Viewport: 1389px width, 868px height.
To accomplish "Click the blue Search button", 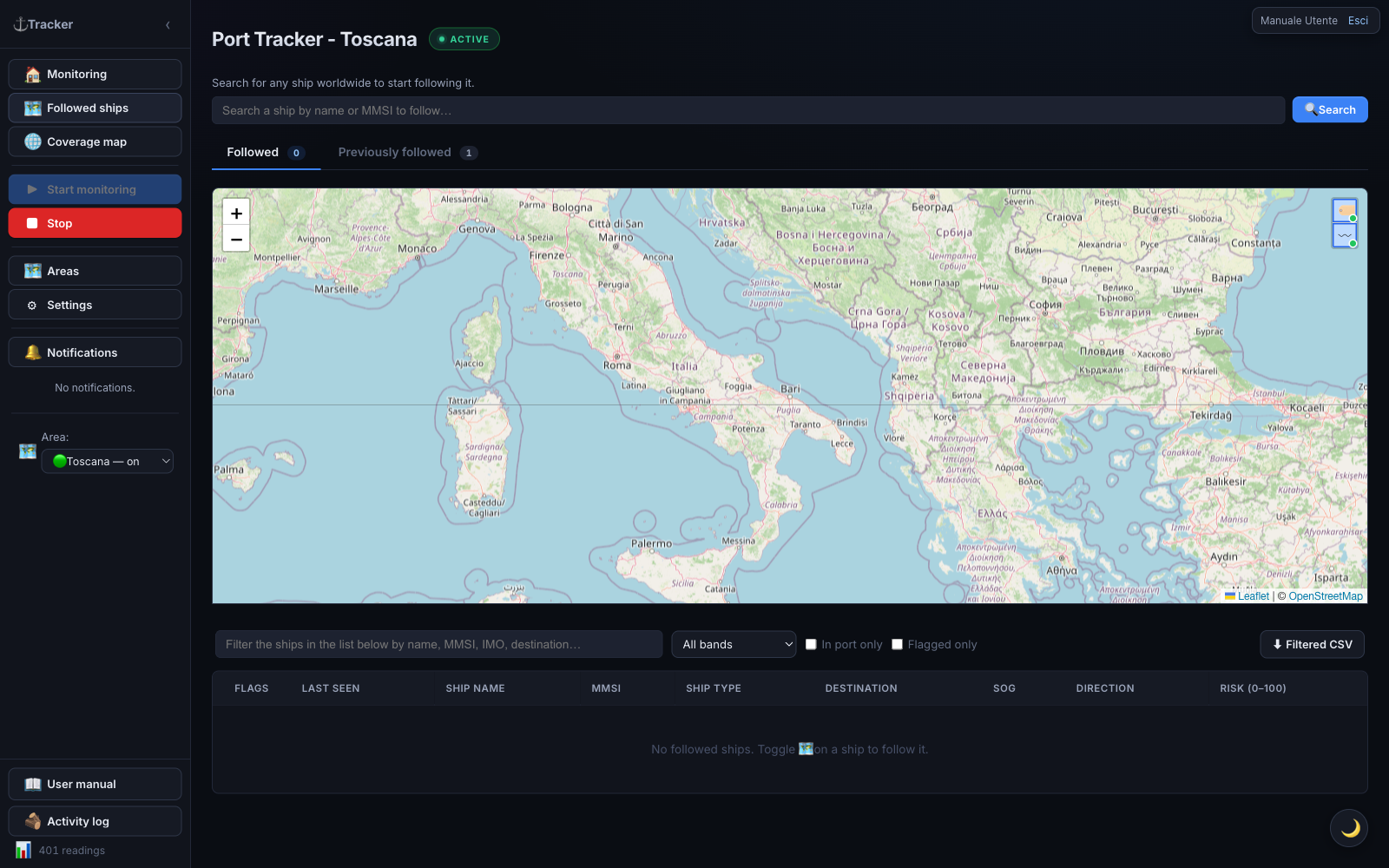I will pos(1330,109).
